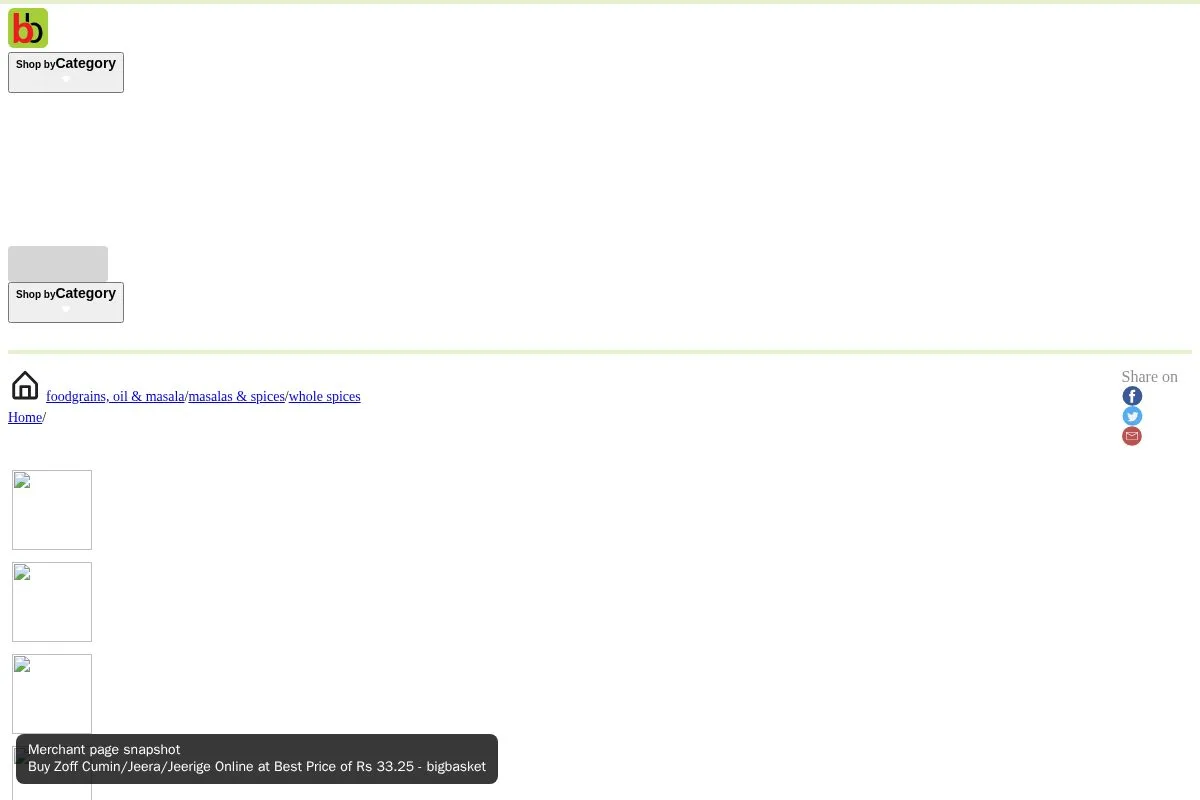
Task: Click the caret under lower Shop by Category
Action: (x=66, y=309)
